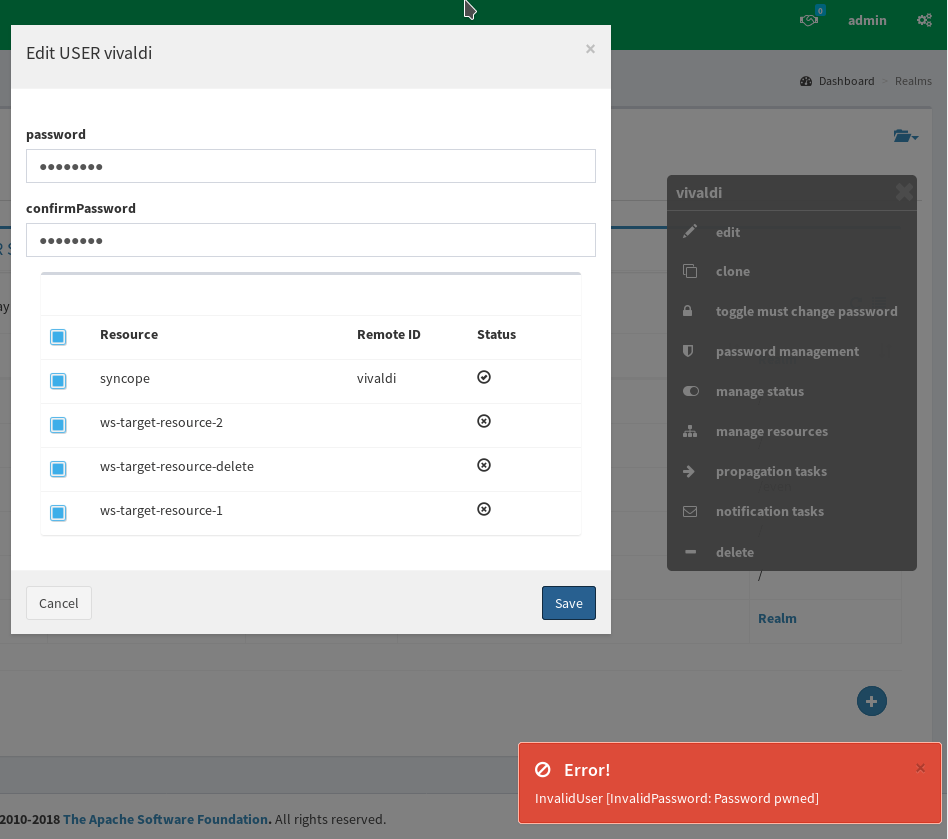The height and width of the screenshot is (839, 948).
Task: Choose manage resources entry
Action: click(772, 432)
